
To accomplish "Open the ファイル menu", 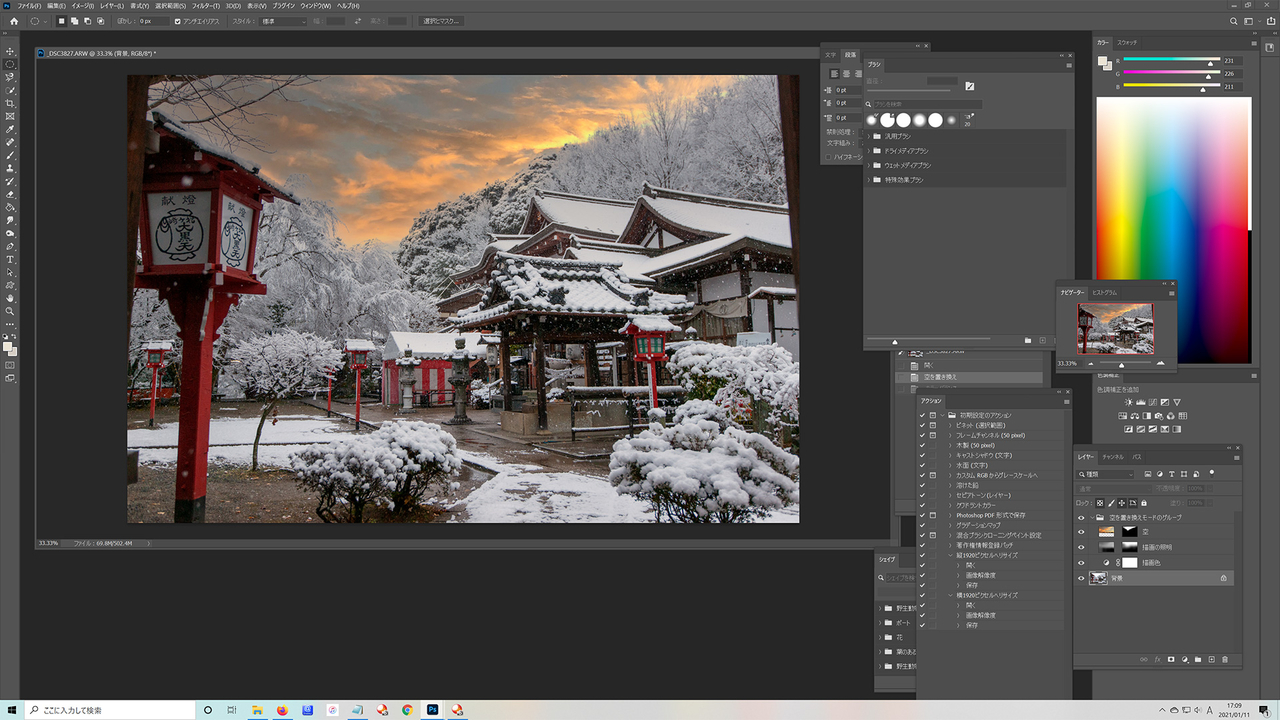I will coord(28,5).
